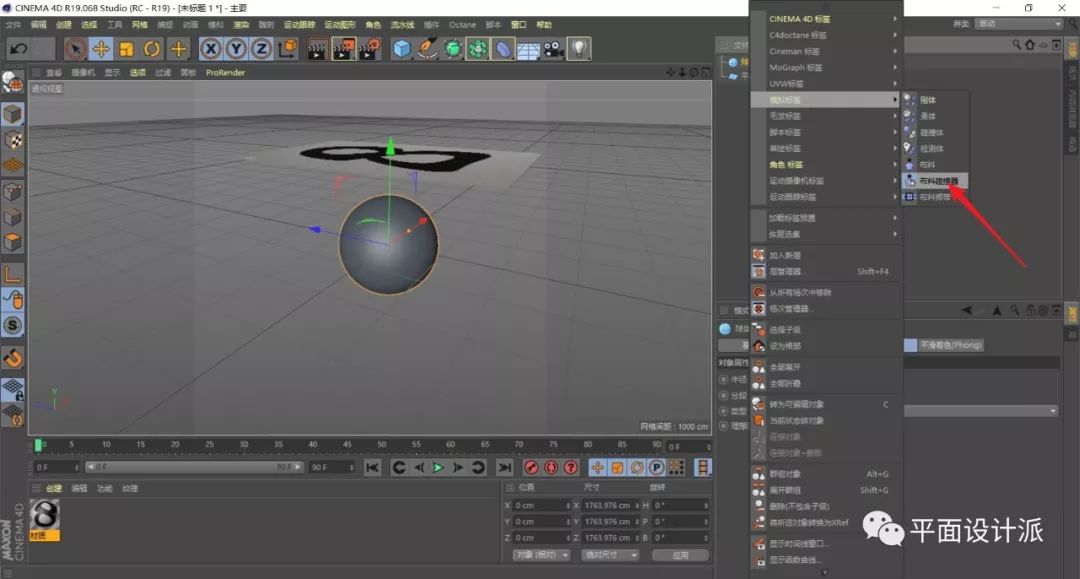1080x579 pixels.
Task: Toggle X axis lock button
Action: pyautogui.click(x=210, y=48)
